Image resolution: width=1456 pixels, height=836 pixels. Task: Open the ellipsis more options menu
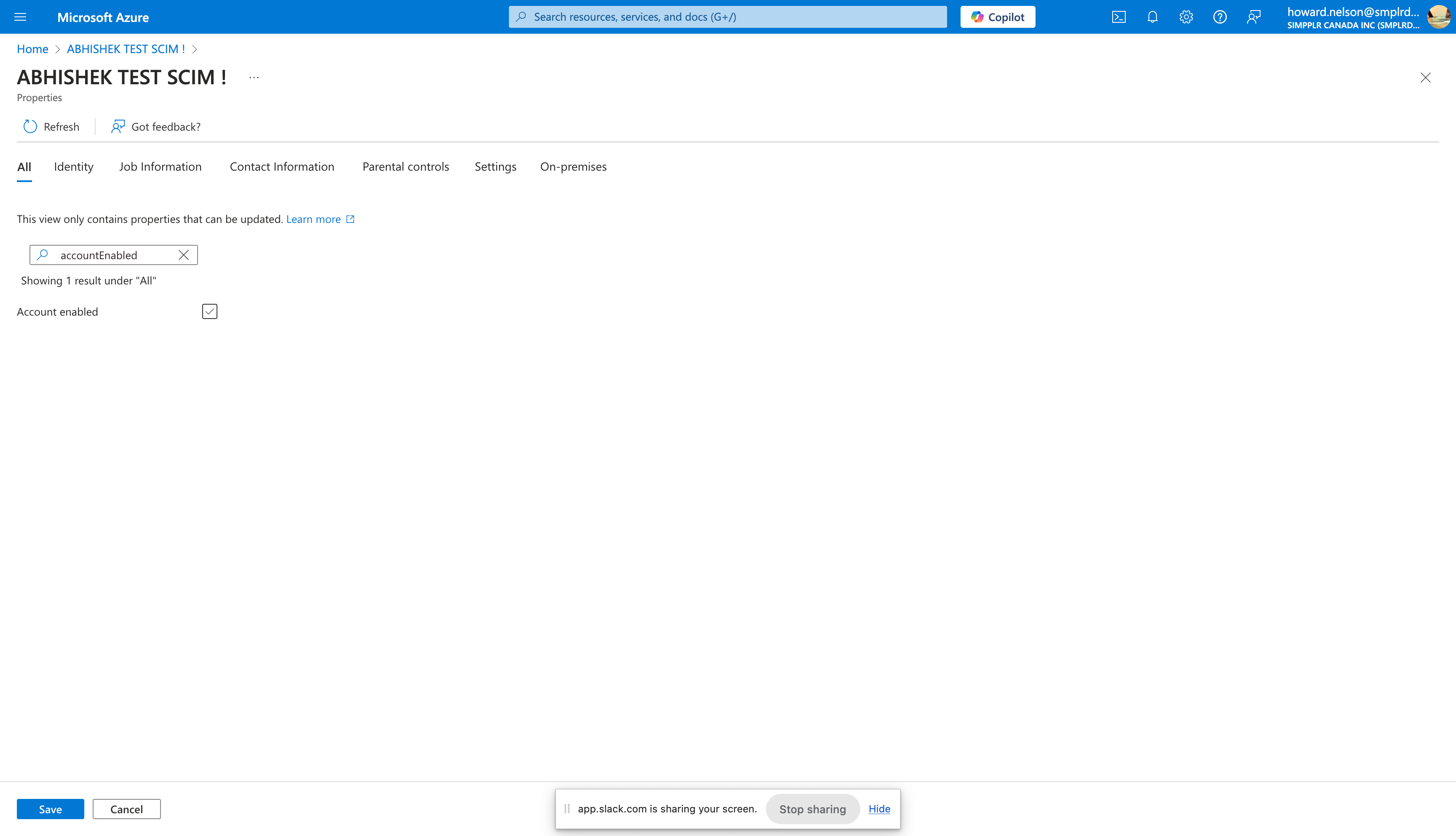click(x=254, y=78)
